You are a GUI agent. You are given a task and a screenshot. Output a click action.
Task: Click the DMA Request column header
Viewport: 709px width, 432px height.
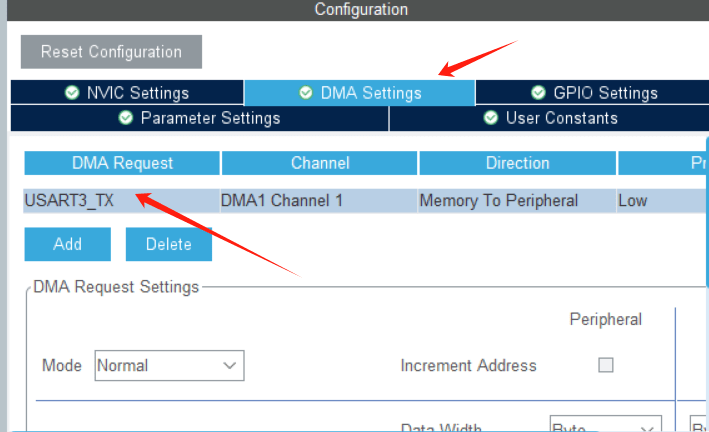coord(122,163)
